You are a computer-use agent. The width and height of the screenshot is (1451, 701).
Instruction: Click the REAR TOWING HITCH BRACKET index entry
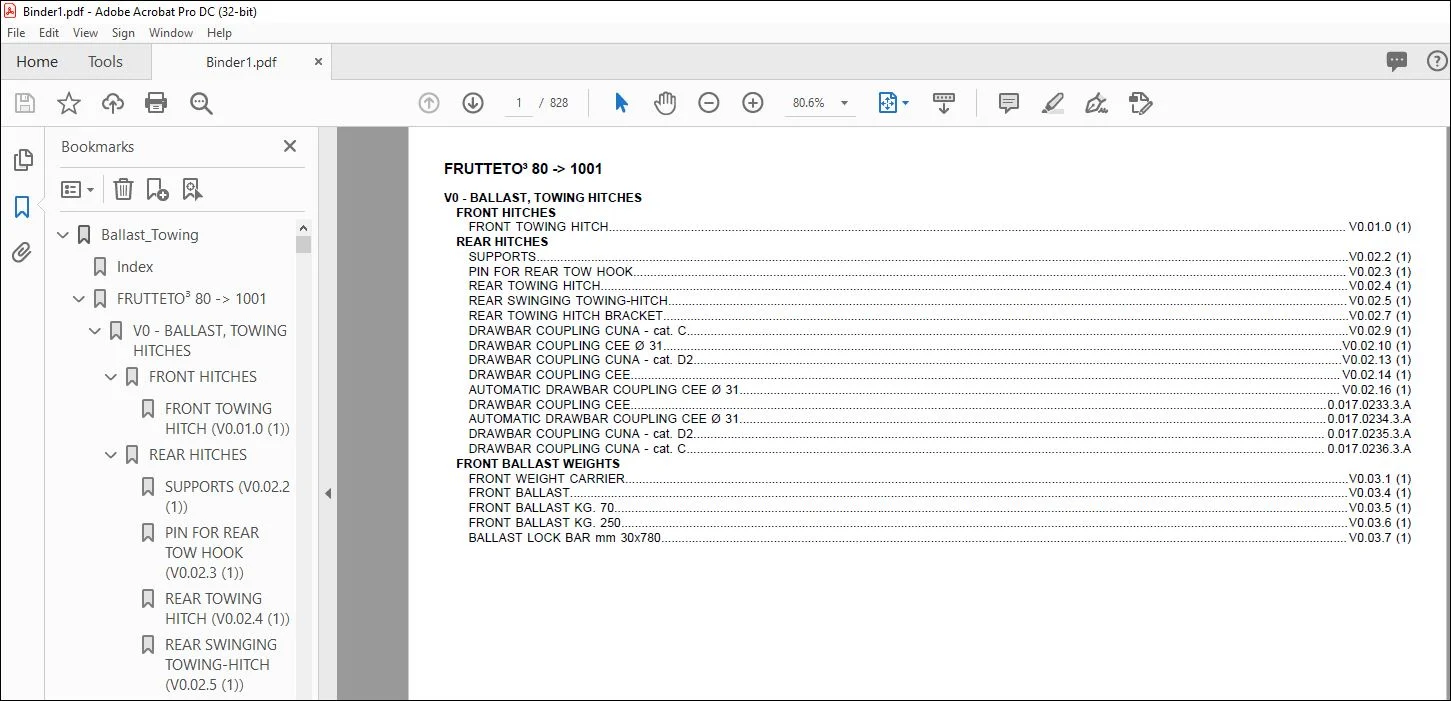[939, 315]
